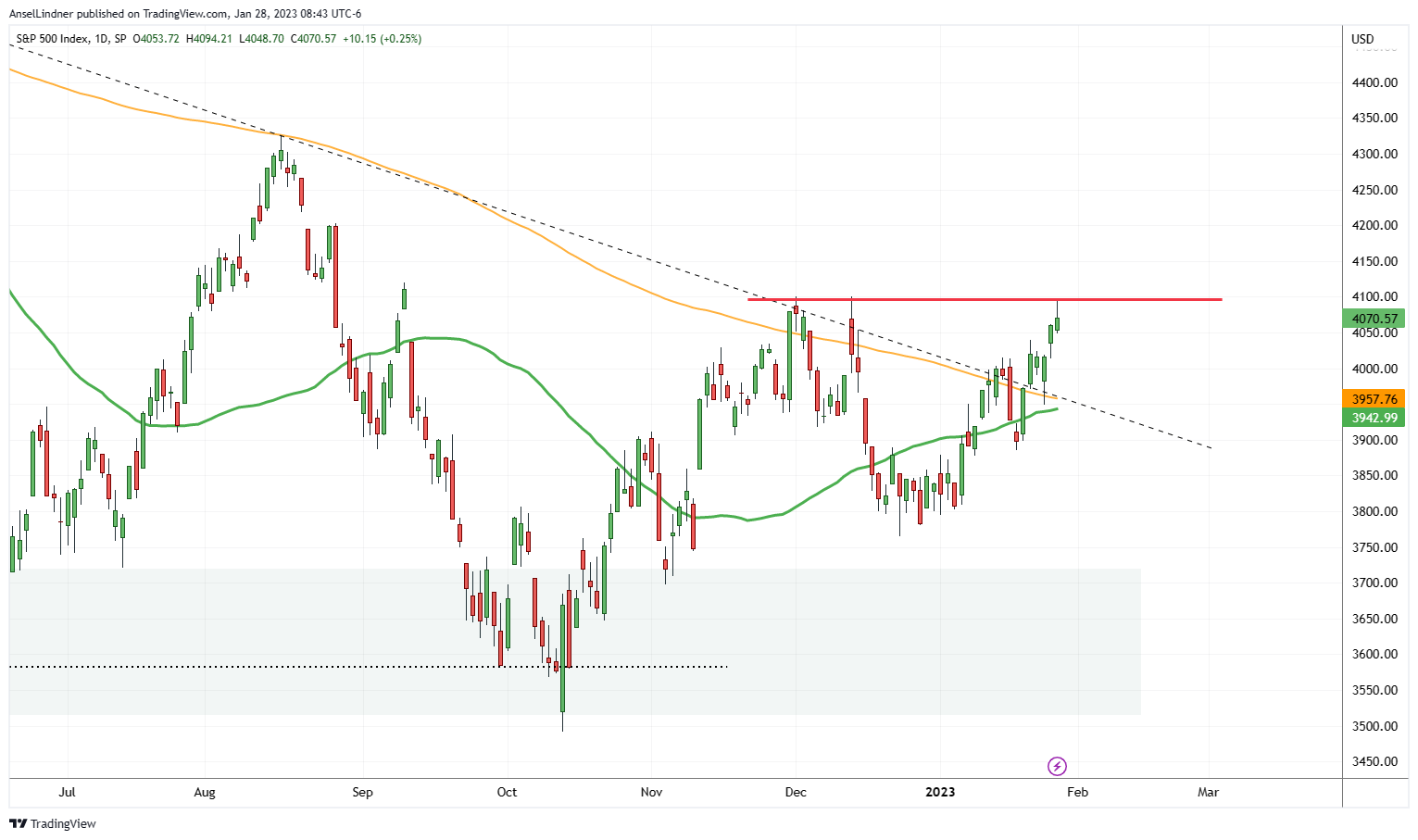Click the change value +10.15 (+0.25%)
1418x840 pixels.
[383, 39]
